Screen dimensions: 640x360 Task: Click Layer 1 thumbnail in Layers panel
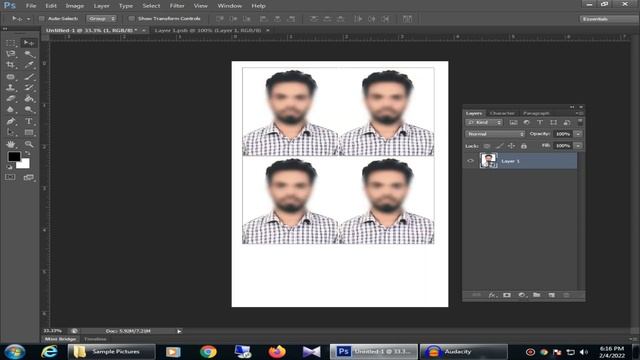[x=489, y=160]
